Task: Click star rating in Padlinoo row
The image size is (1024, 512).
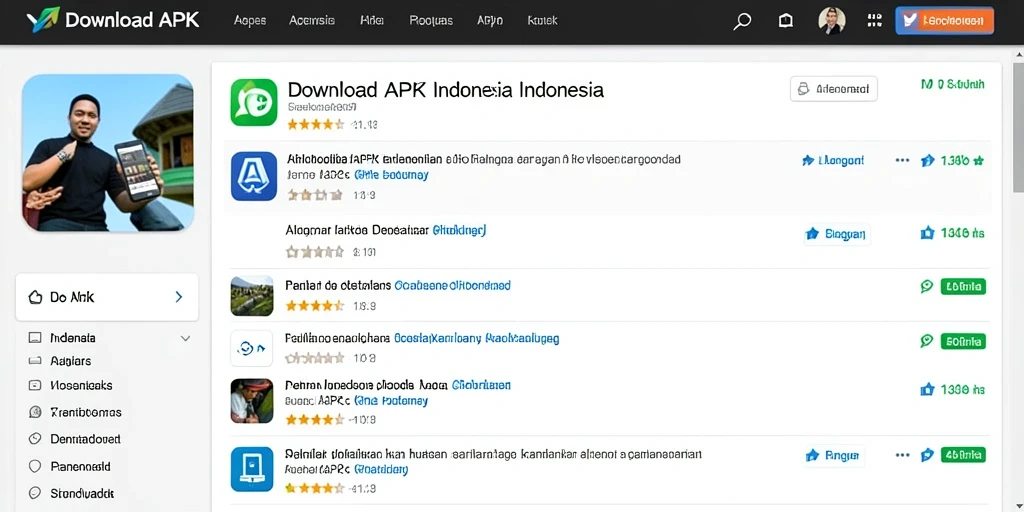Action: point(315,358)
